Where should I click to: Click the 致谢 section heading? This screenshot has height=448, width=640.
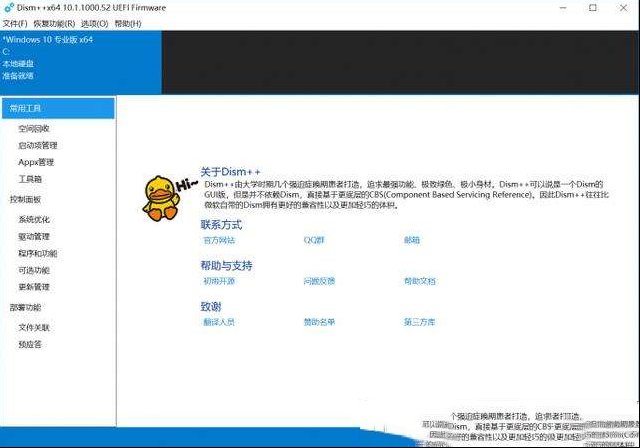211,306
